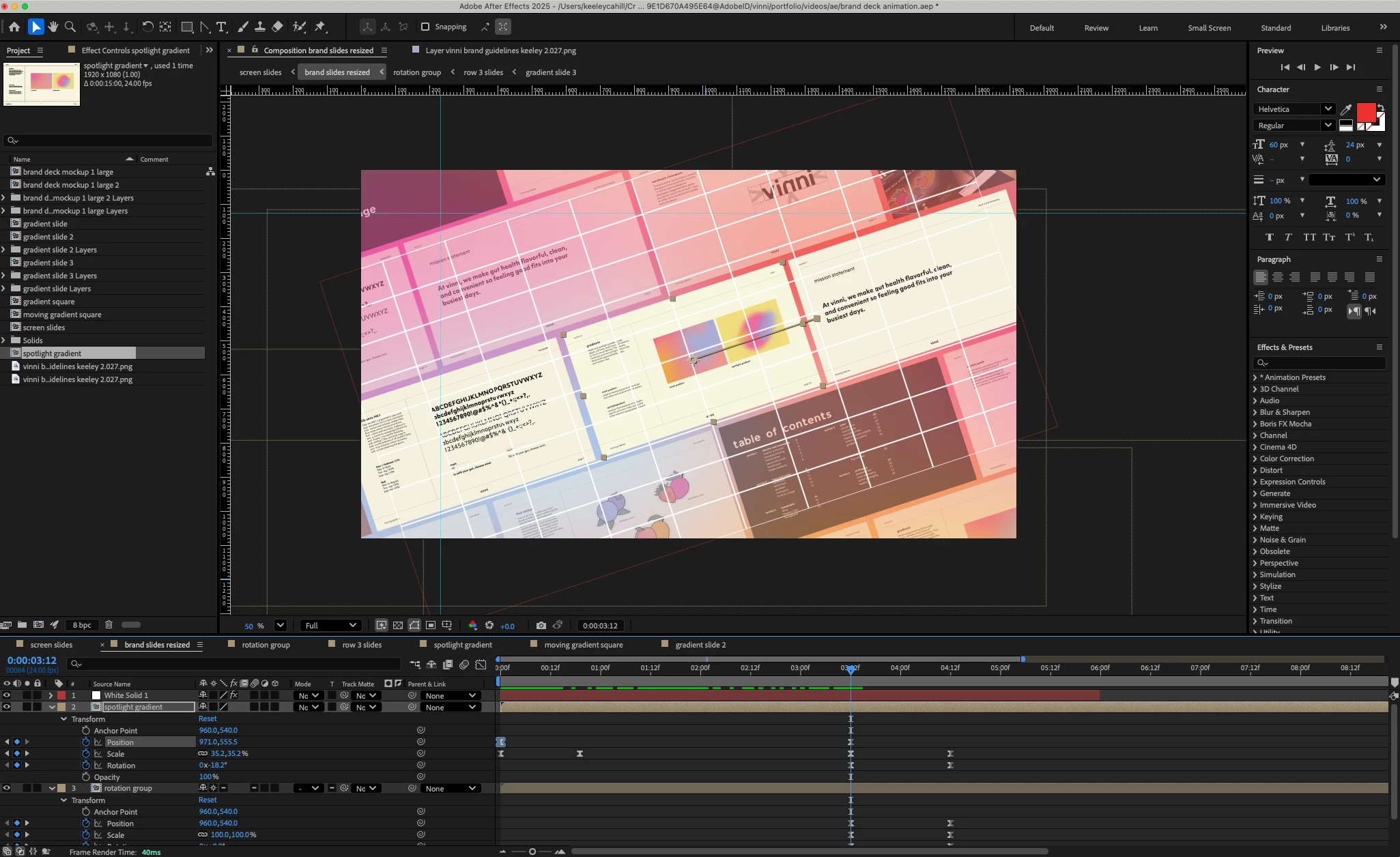Click the snapshot camera icon
The width and height of the screenshot is (1400, 857).
[x=541, y=625]
